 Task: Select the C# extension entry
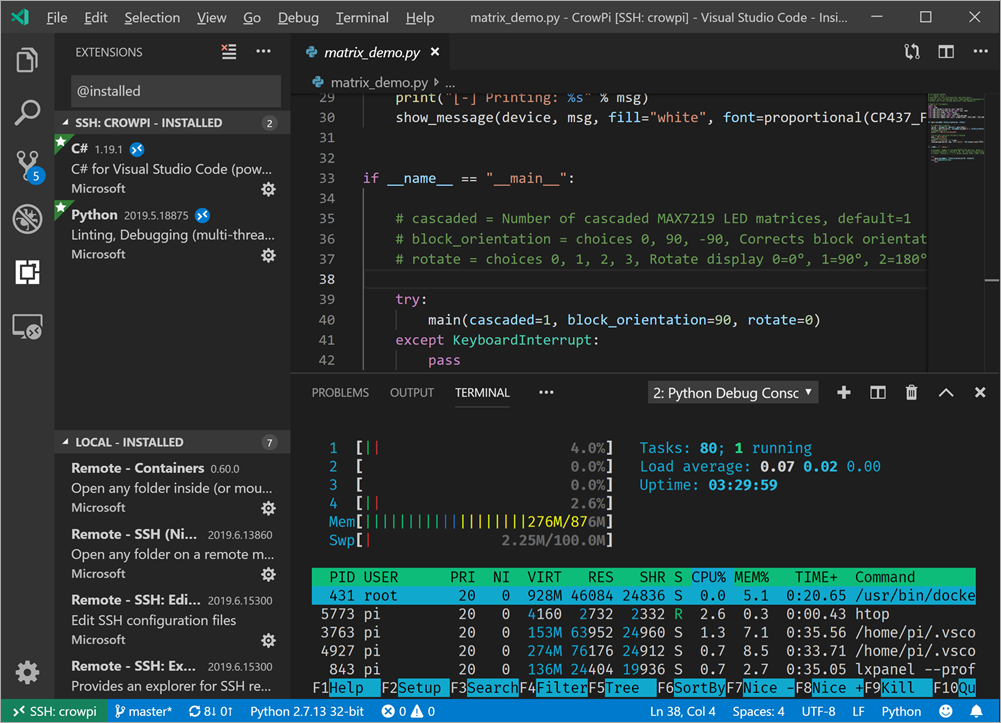172,168
